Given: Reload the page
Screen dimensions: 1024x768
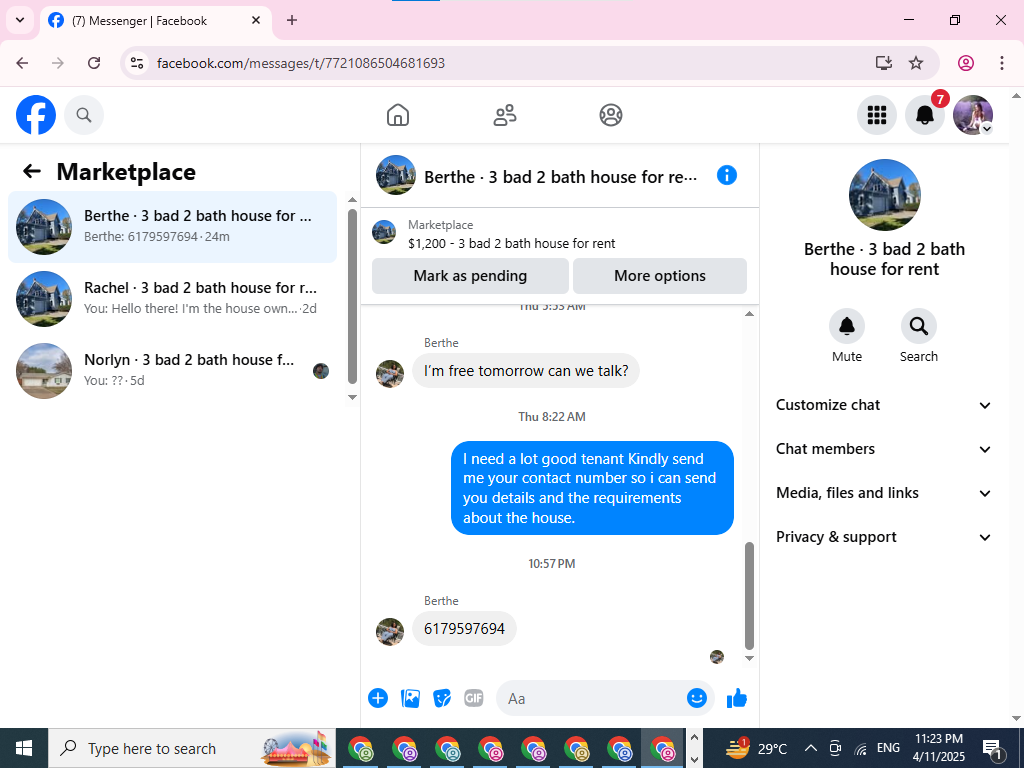Looking at the screenshot, I should [x=94, y=63].
